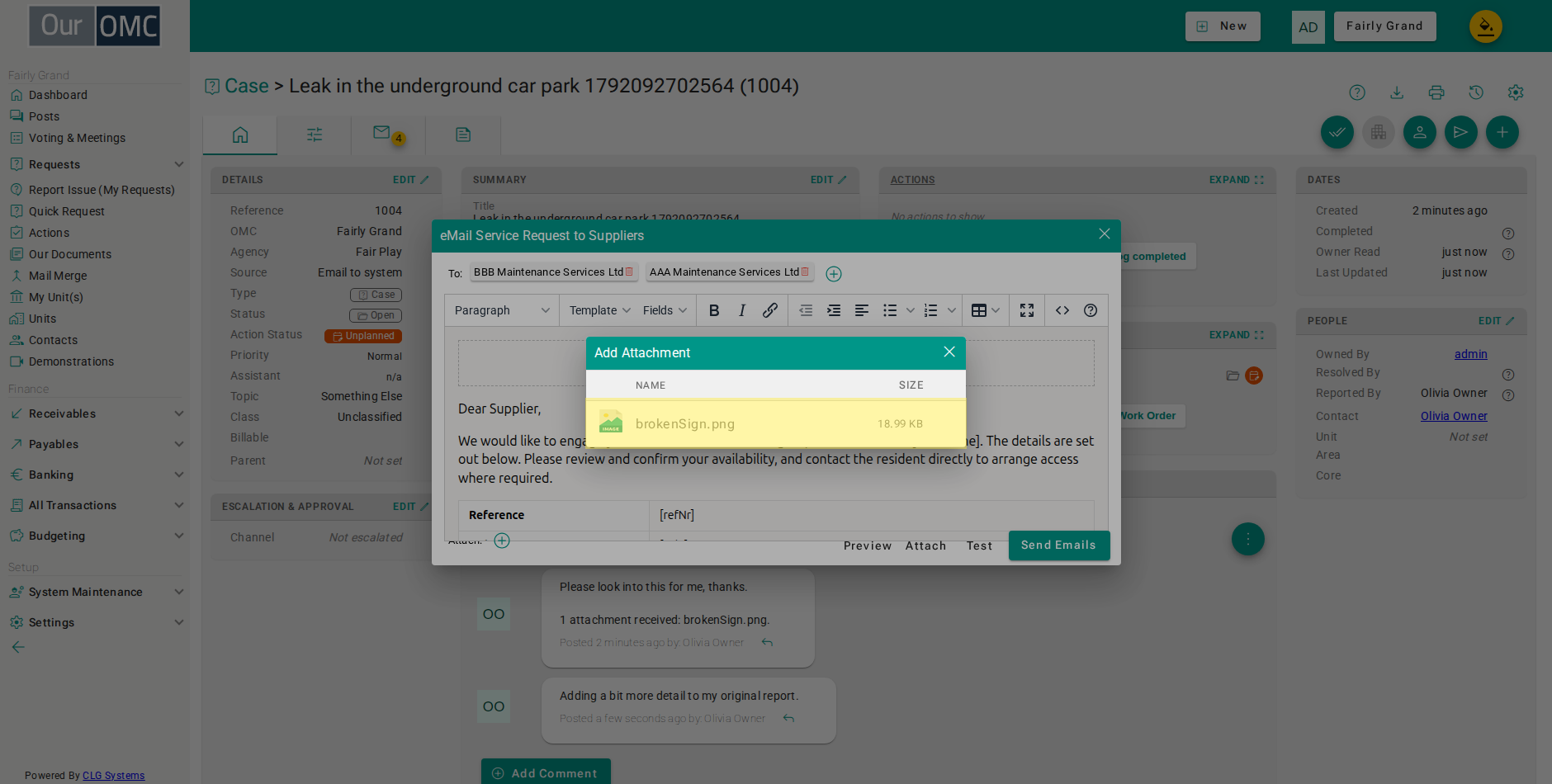Apply bulleted list formatting
The image size is (1552, 784).
click(x=890, y=310)
